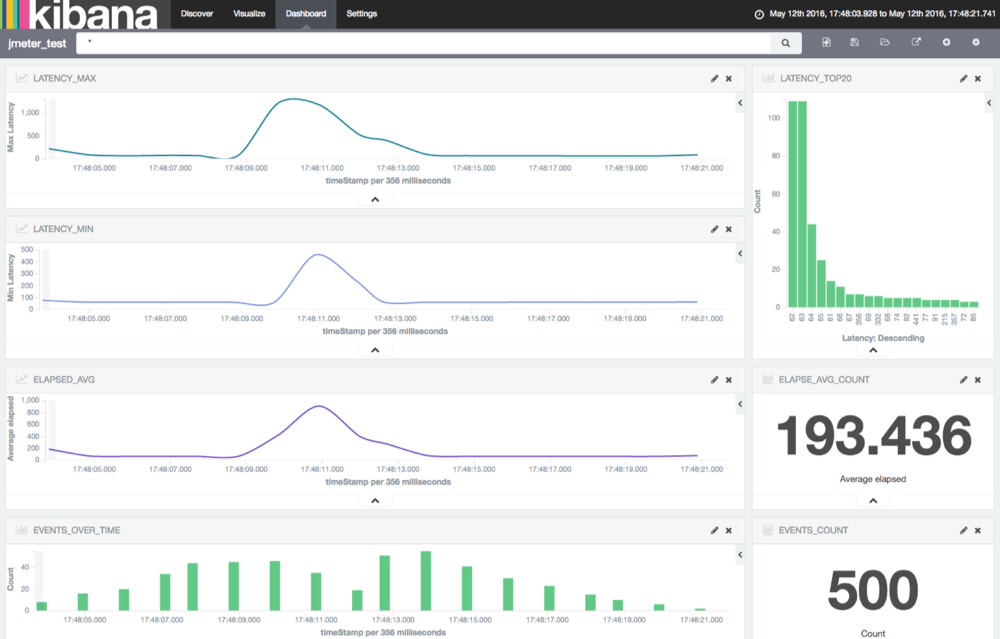The height and width of the screenshot is (639, 1000).
Task: Click the tallest bar for latency 62
Action: 793,204
